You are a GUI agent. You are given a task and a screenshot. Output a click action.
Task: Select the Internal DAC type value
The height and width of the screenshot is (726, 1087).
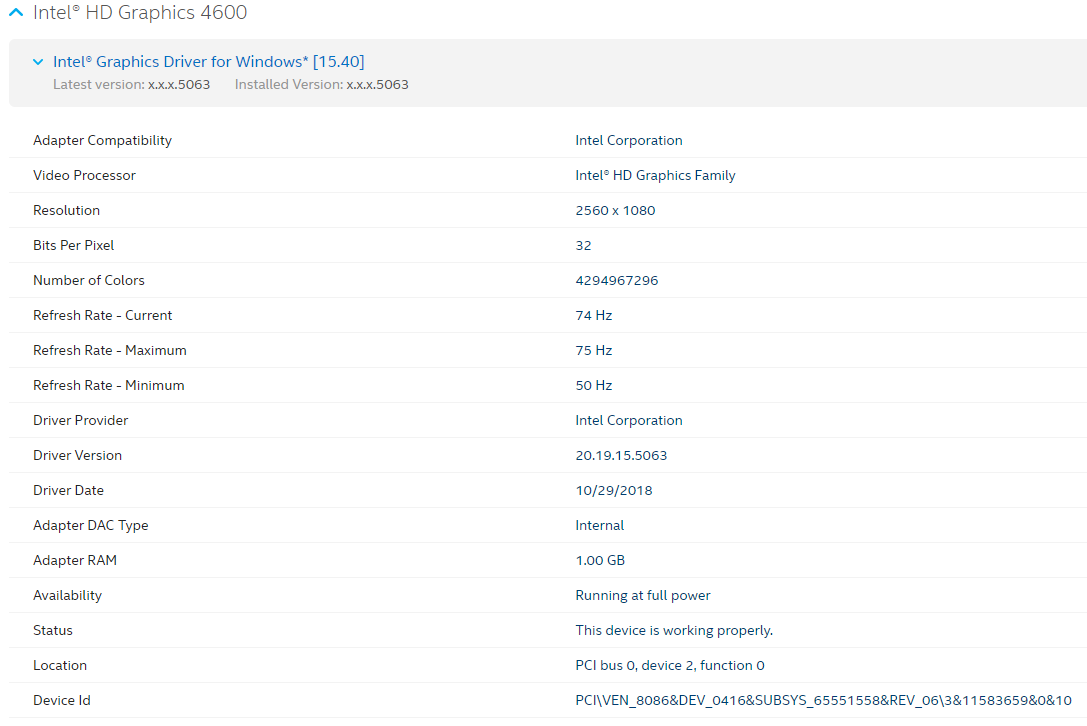[x=600, y=526]
